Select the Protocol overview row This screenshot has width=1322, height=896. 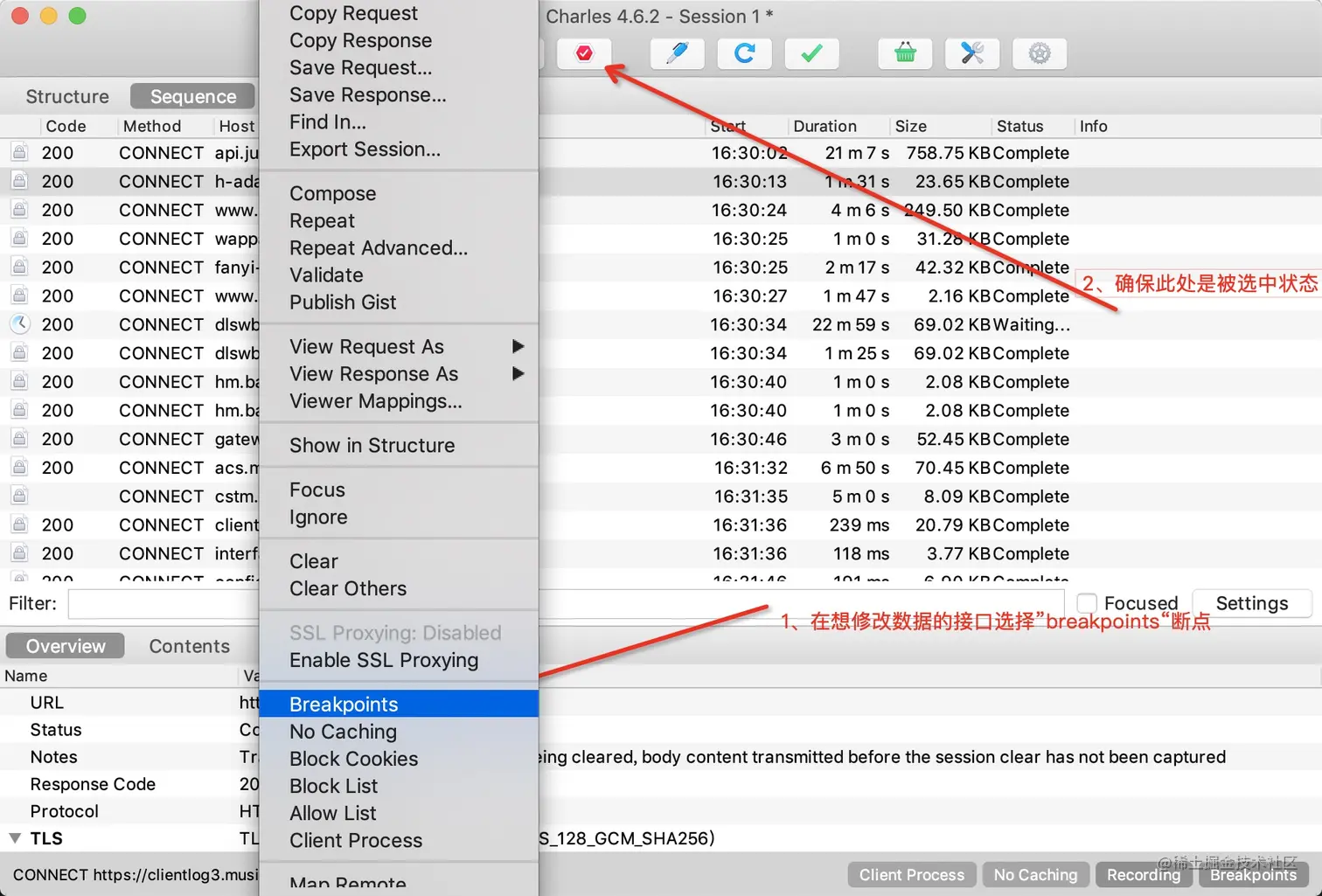[x=661, y=811]
